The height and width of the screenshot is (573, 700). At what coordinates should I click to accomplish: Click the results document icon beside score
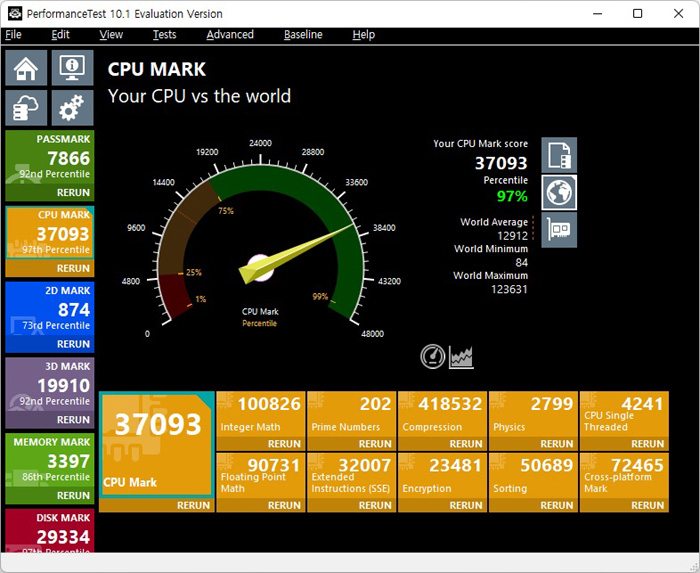(x=559, y=155)
